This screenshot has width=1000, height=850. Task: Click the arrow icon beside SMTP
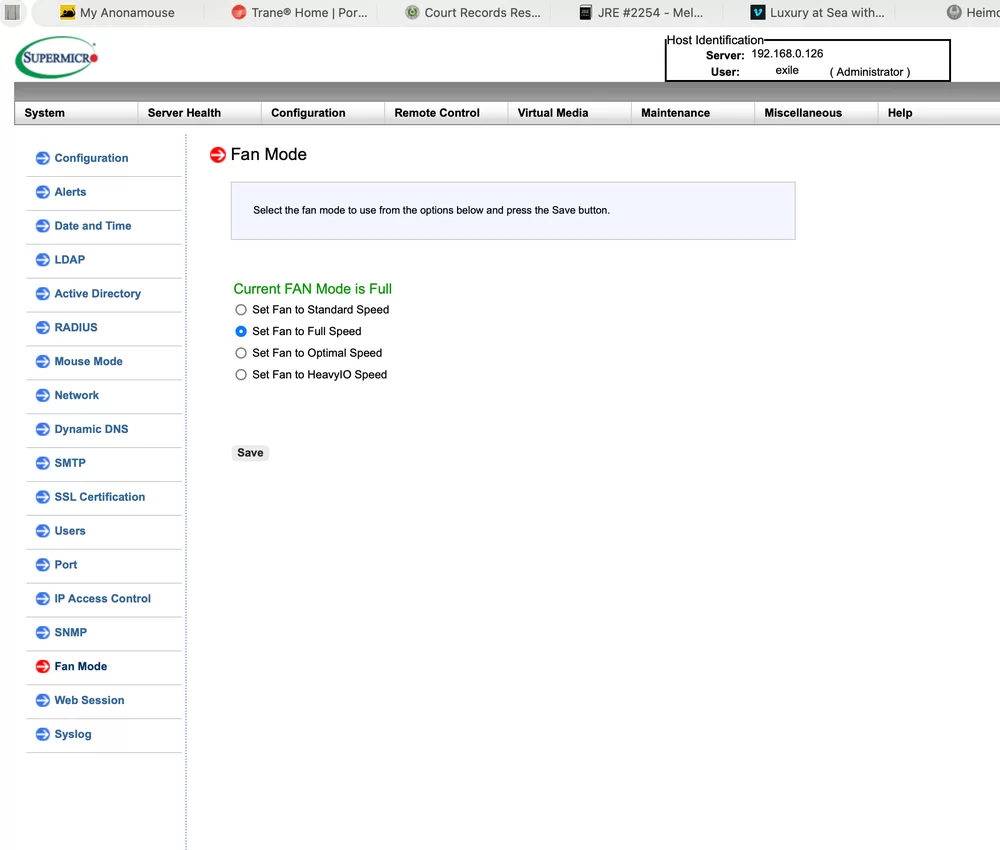point(43,463)
